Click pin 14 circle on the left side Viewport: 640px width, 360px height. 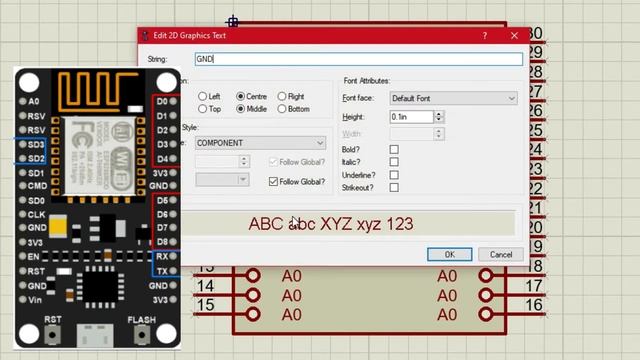click(x=253, y=295)
